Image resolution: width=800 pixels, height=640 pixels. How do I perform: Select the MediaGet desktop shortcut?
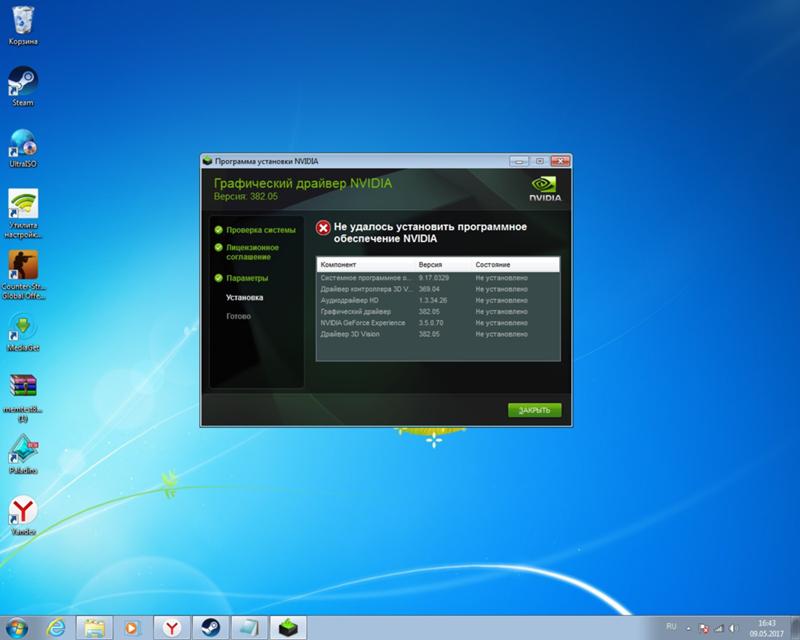pyautogui.click(x=23, y=333)
